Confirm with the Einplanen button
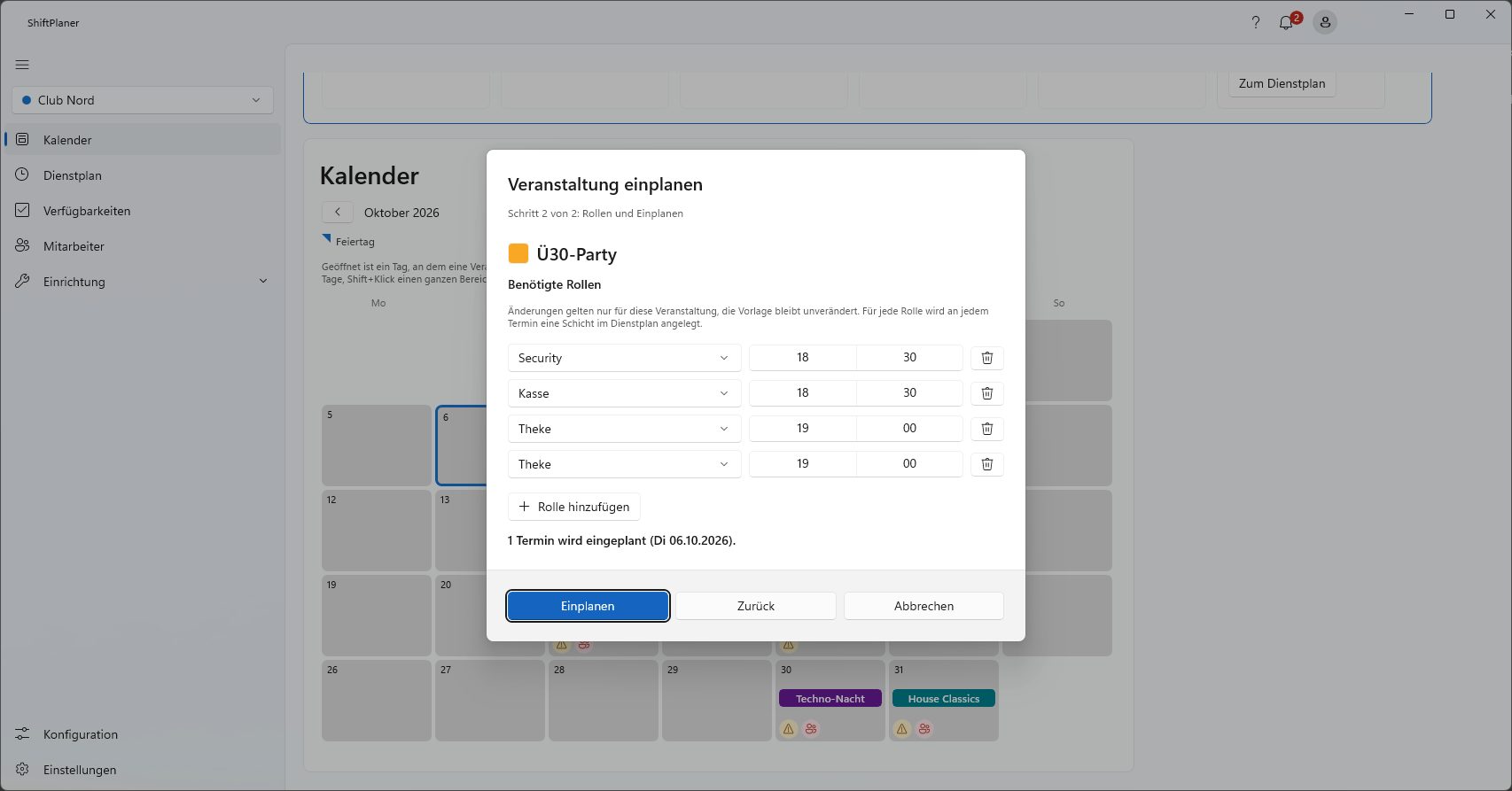1512x791 pixels. click(588, 606)
